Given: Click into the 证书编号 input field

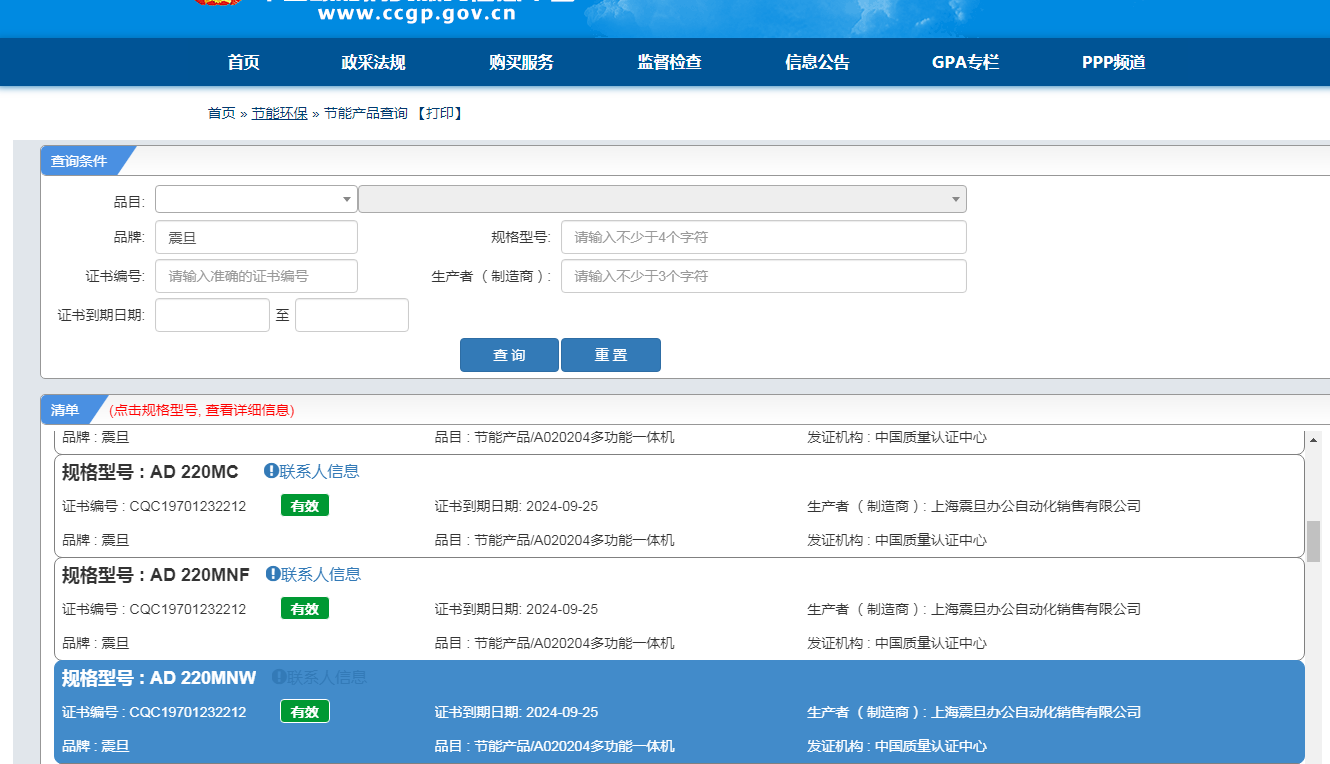Looking at the screenshot, I should pos(256,276).
